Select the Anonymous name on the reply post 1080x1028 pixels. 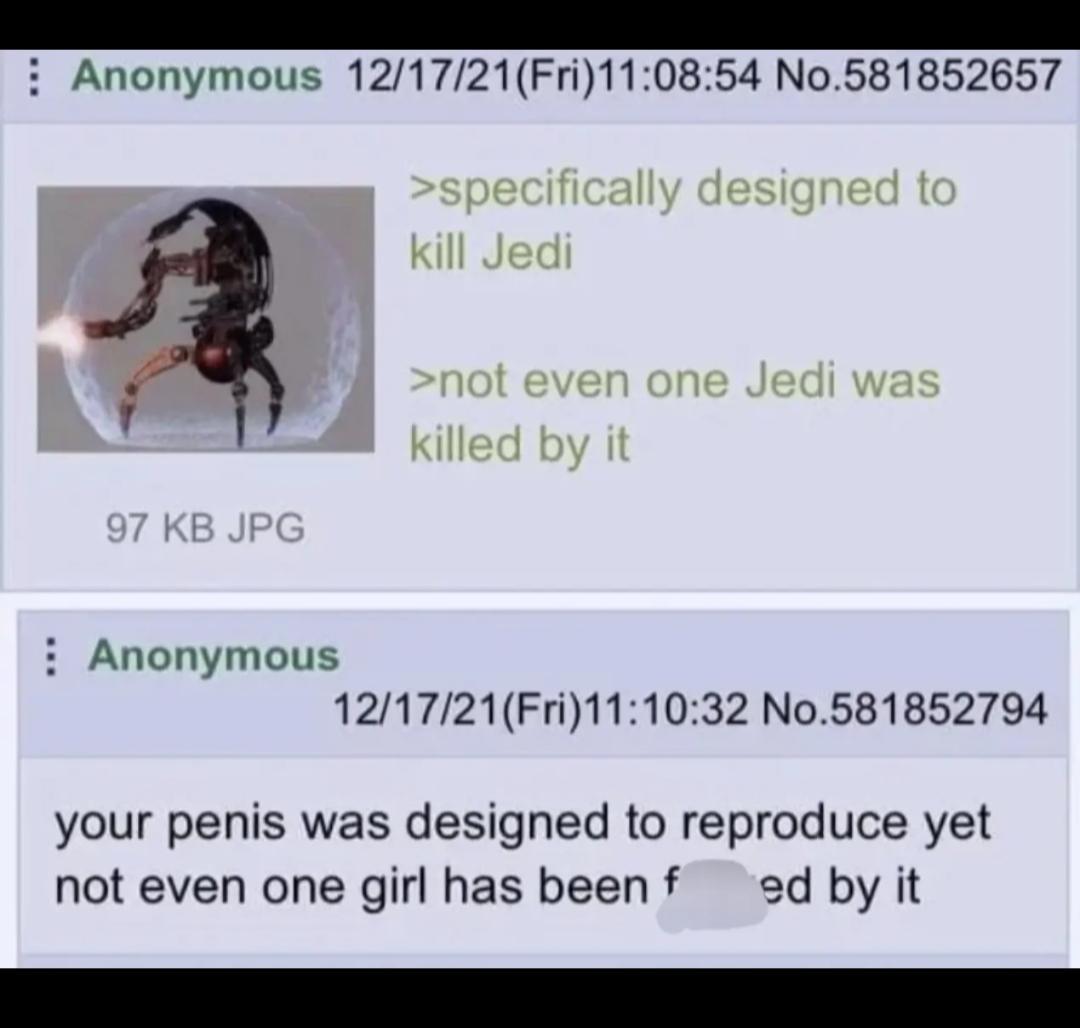[214, 655]
